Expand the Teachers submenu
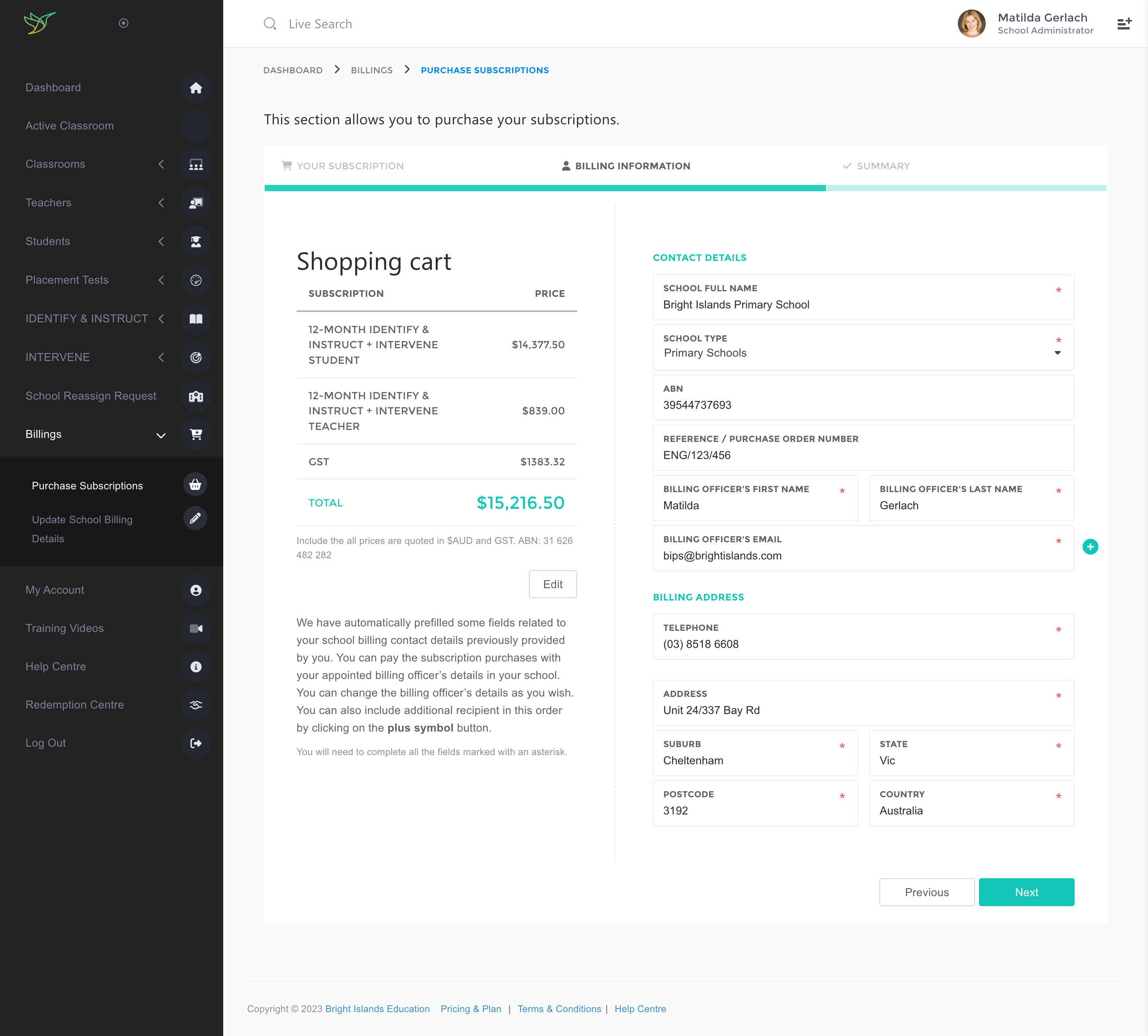The height and width of the screenshot is (1036, 1148). point(162,203)
